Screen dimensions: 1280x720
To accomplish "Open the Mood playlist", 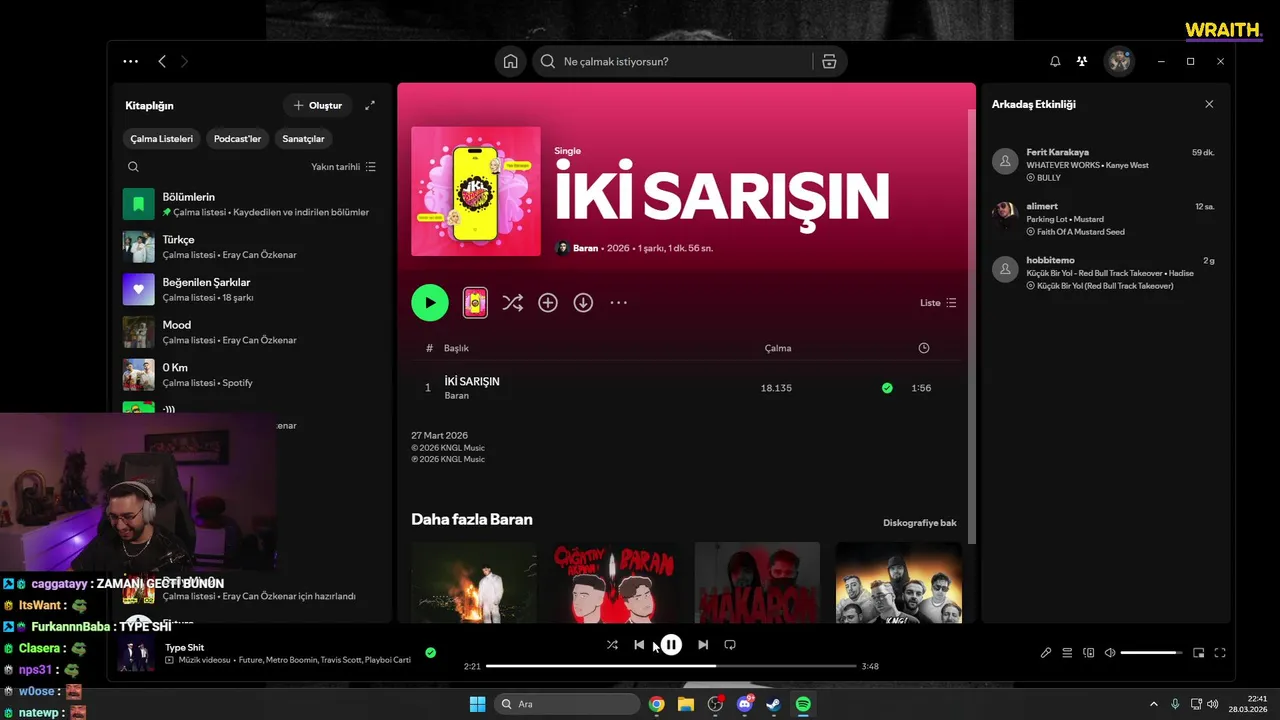I will coord(250,332).
